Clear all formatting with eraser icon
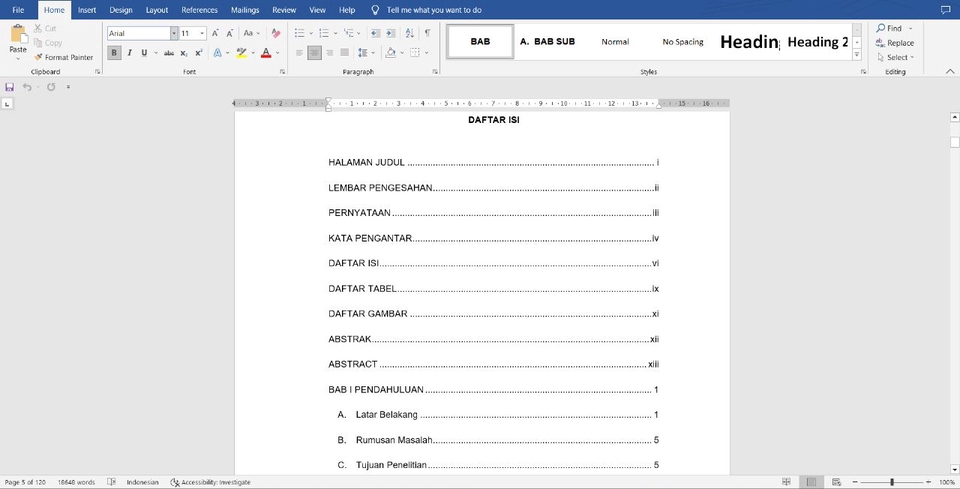The width and height of the screenshot is (960, 489). click(x=276, y=34)
